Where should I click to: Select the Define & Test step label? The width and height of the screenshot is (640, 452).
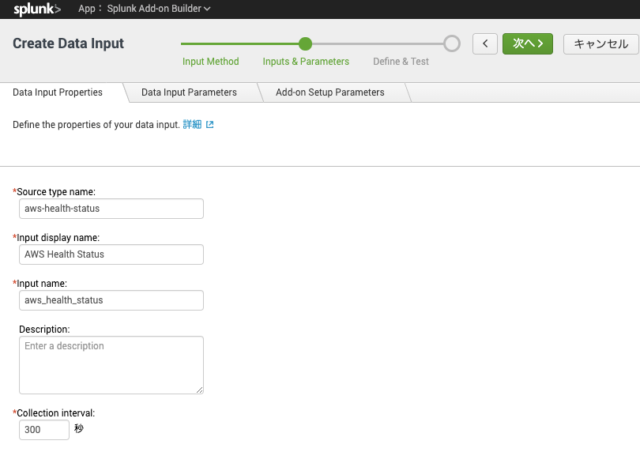tap(401, 61)
